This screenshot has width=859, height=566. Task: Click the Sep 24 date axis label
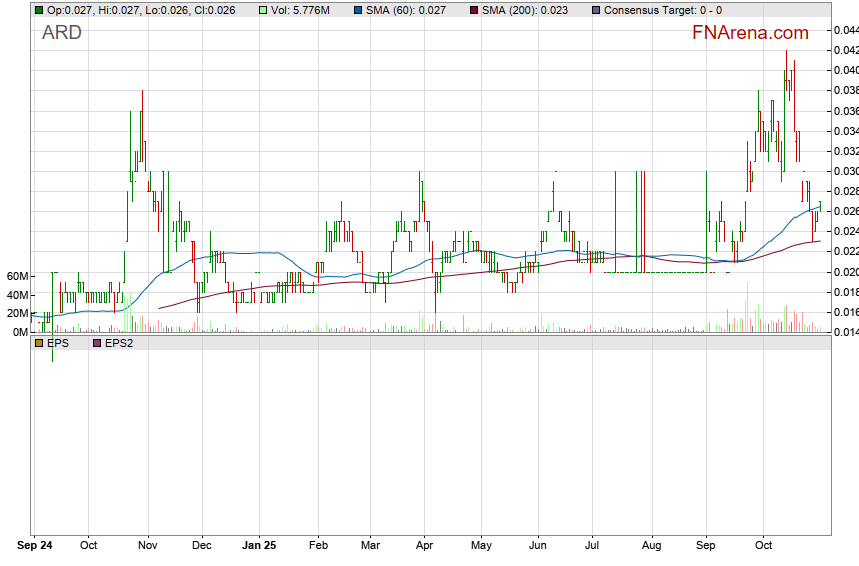click(36, 547)
